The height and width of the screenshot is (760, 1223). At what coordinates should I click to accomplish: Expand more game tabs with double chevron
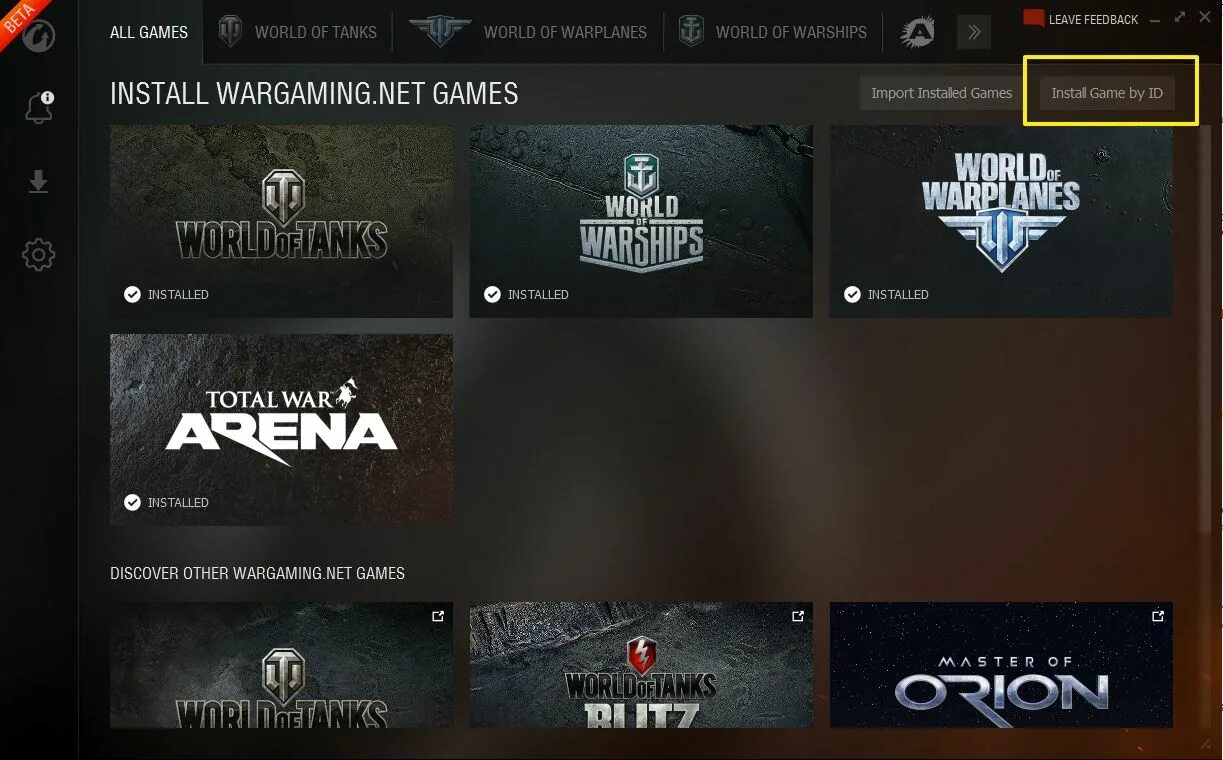pyautogui.click(x=974, y=32)
